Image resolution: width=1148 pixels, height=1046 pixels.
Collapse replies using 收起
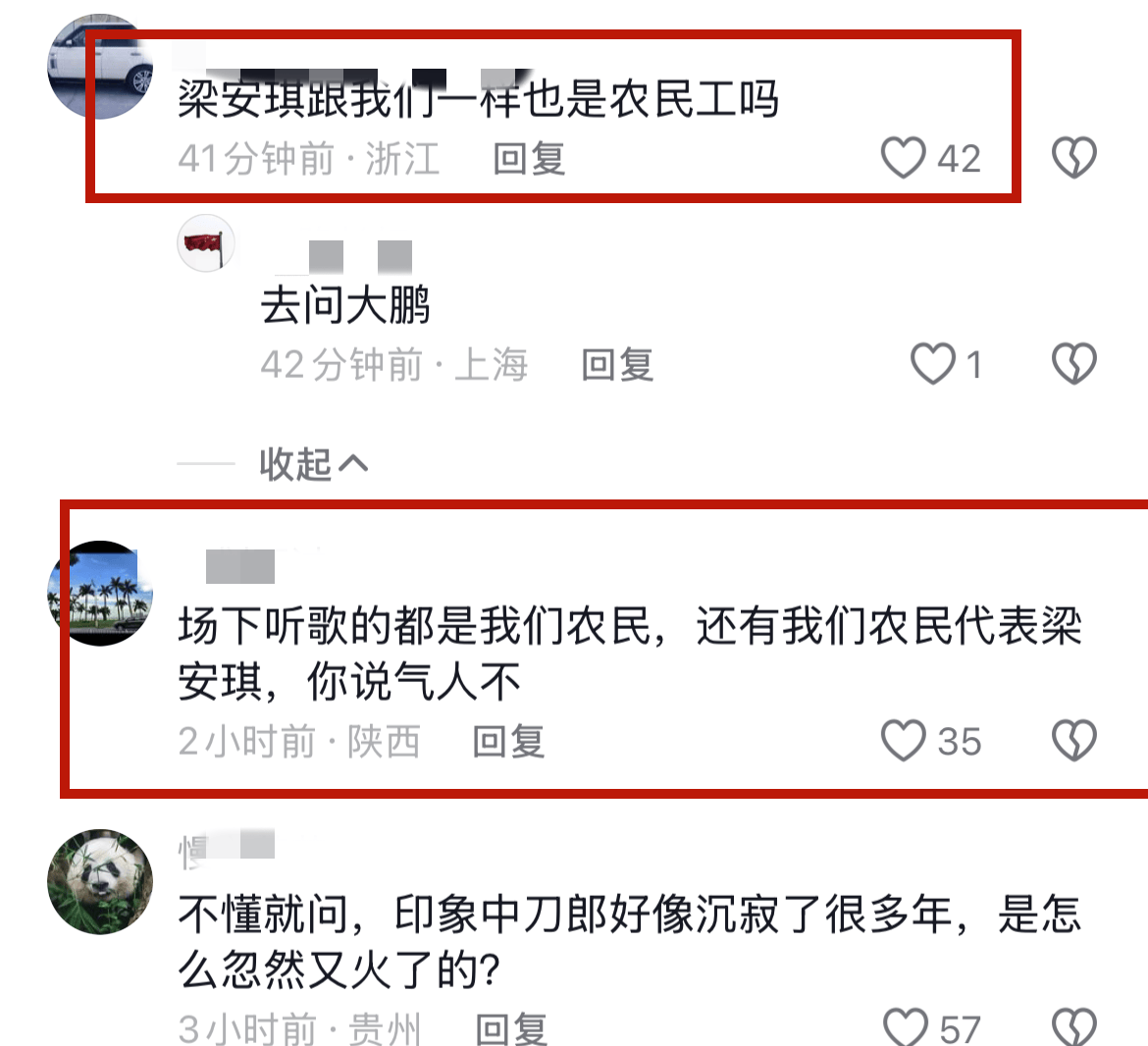(x=313, y=463)
